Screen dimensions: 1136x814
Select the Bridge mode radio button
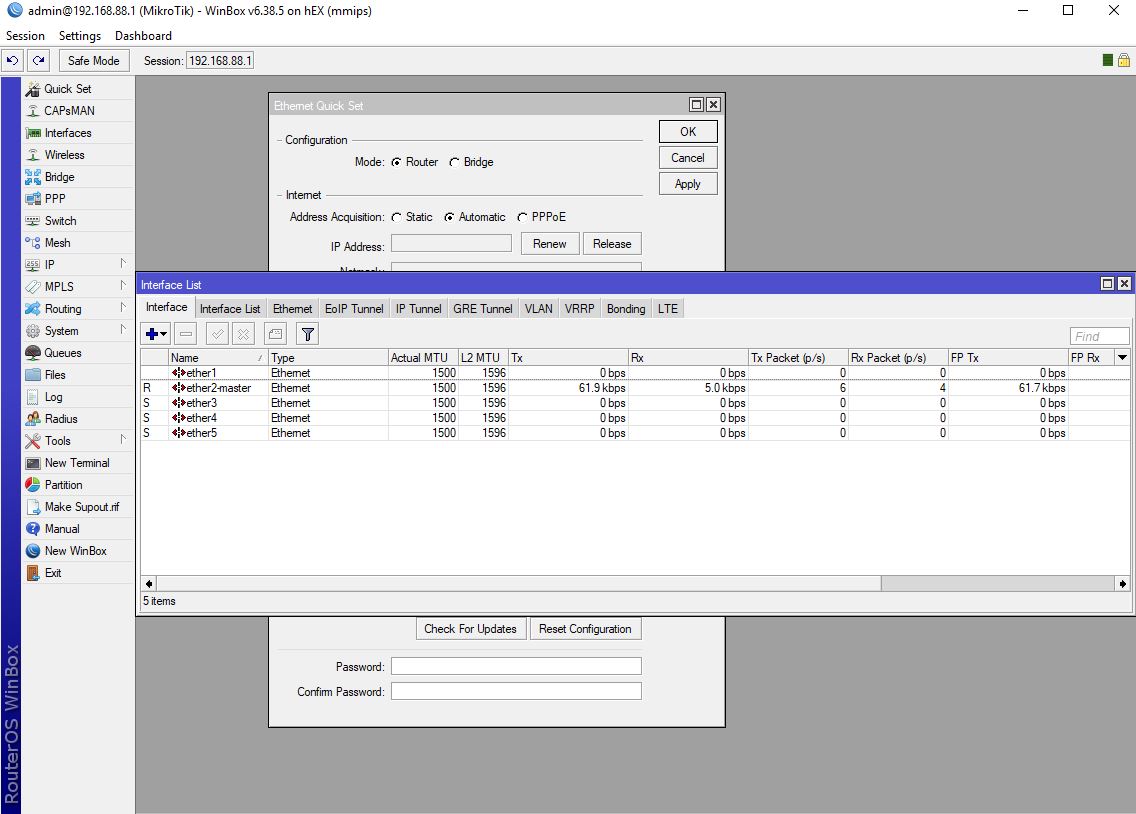[x=455, y=162]
